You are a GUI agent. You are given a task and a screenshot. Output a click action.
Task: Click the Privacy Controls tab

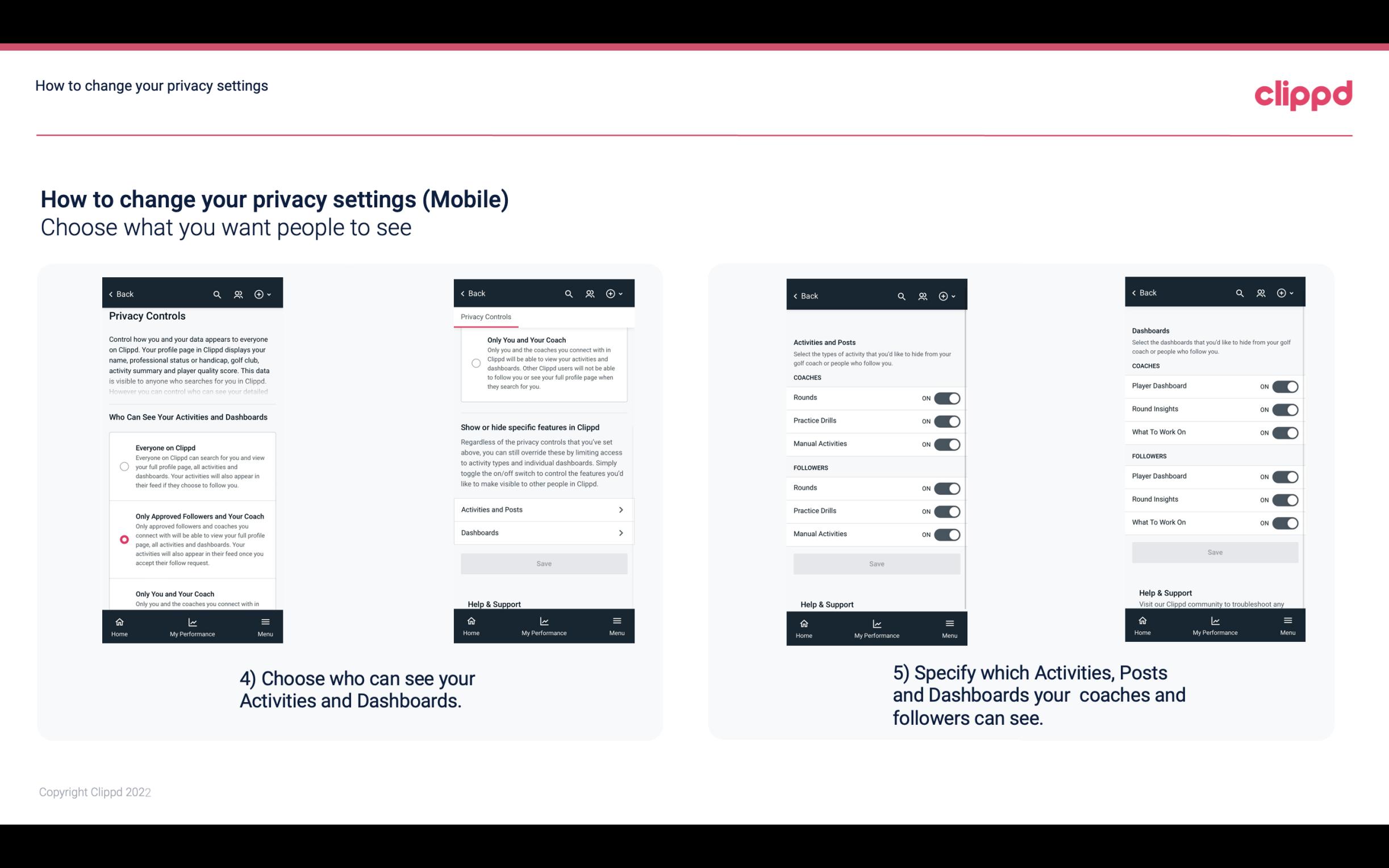coord(486,316)
